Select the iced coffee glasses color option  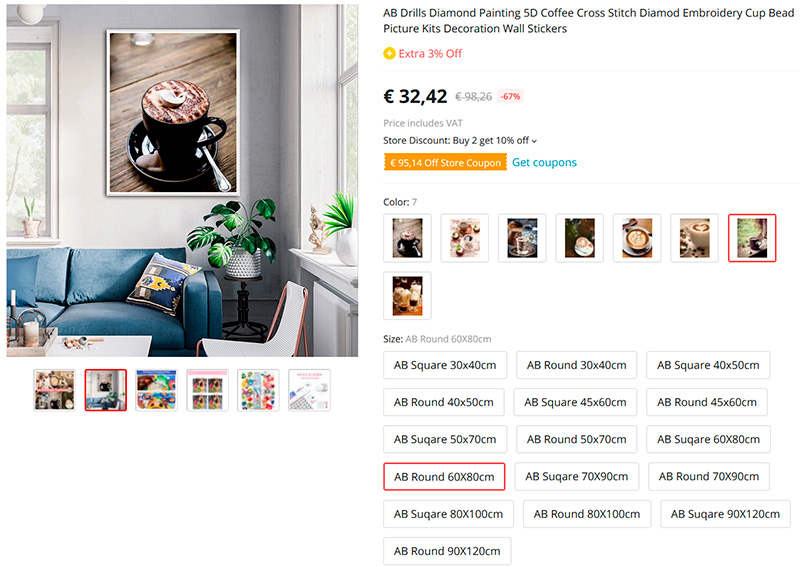click(407, 295)
